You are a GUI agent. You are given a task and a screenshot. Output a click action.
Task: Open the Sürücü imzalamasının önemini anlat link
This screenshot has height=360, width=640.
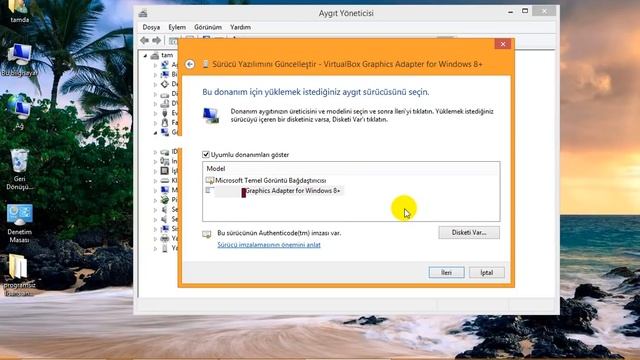point(269,245)
